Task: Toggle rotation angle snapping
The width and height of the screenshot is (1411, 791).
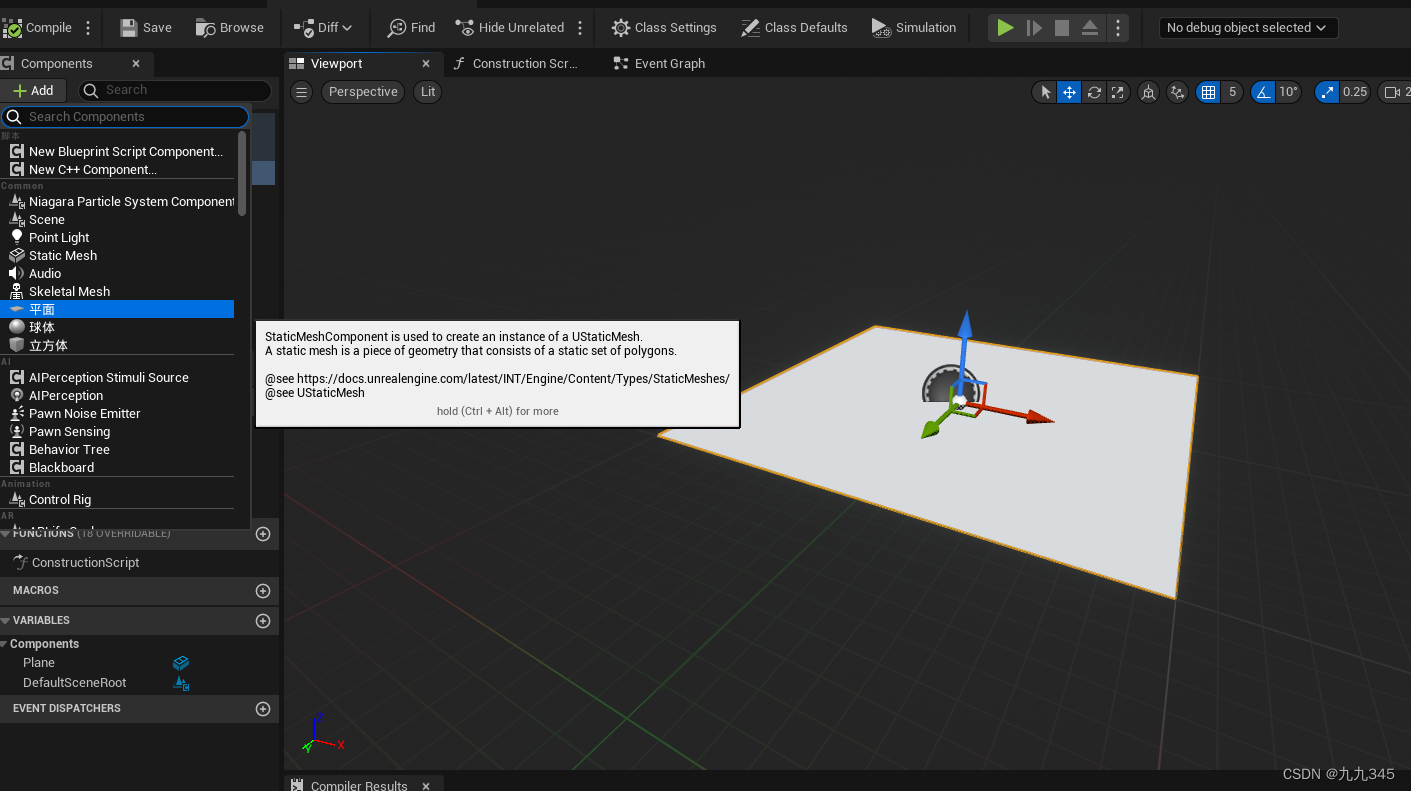Action: click(x=1263, y=92)
